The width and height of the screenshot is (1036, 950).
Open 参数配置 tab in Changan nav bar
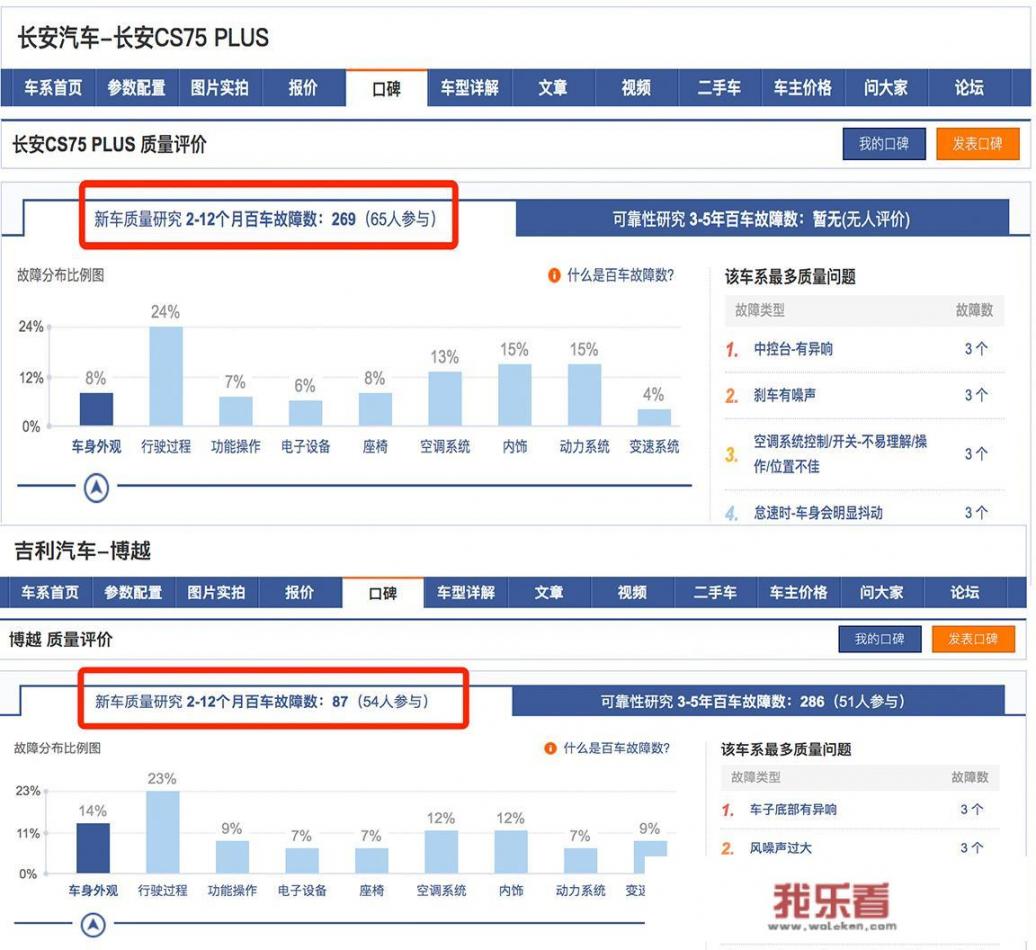(x=137, y=88)
